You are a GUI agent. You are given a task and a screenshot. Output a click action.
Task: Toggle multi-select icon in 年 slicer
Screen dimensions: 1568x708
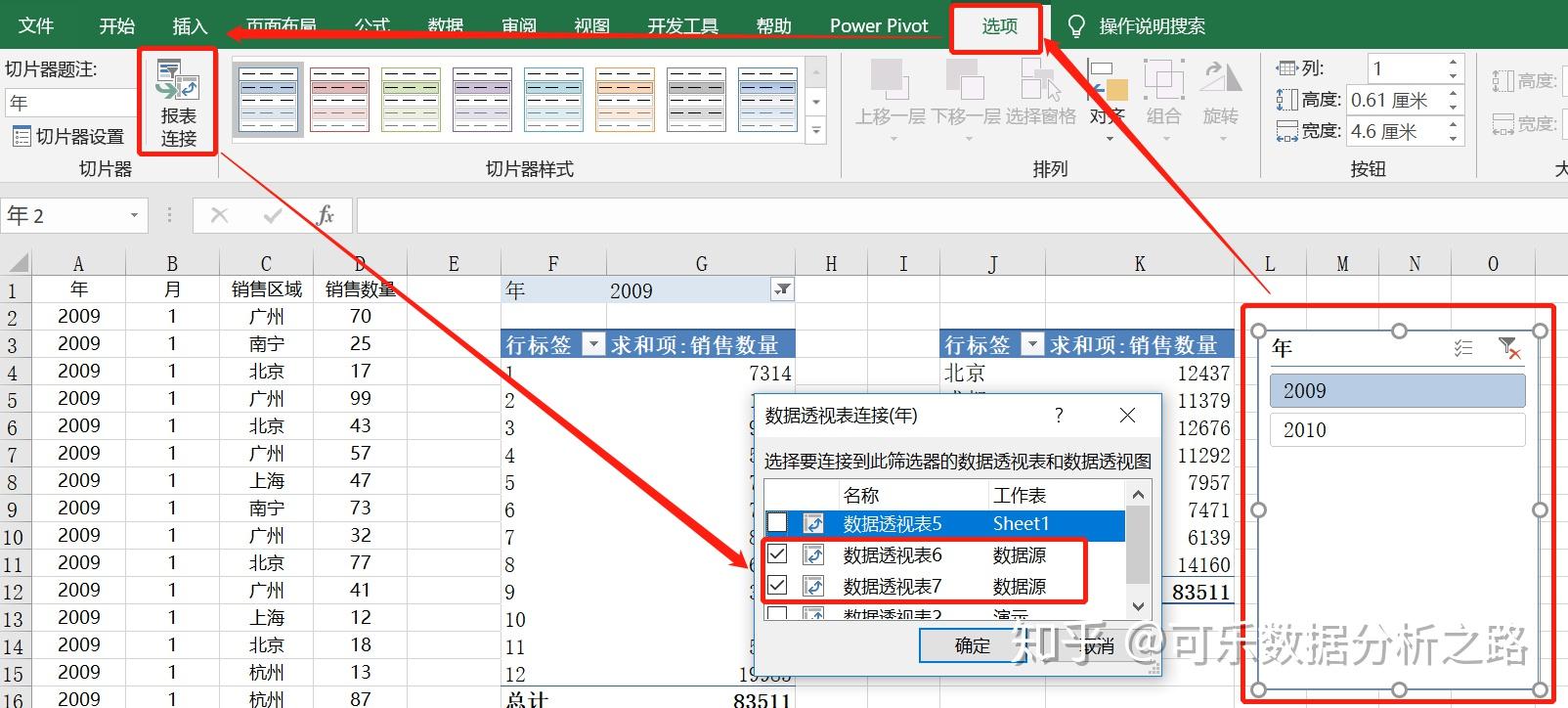coord(1463,347)
